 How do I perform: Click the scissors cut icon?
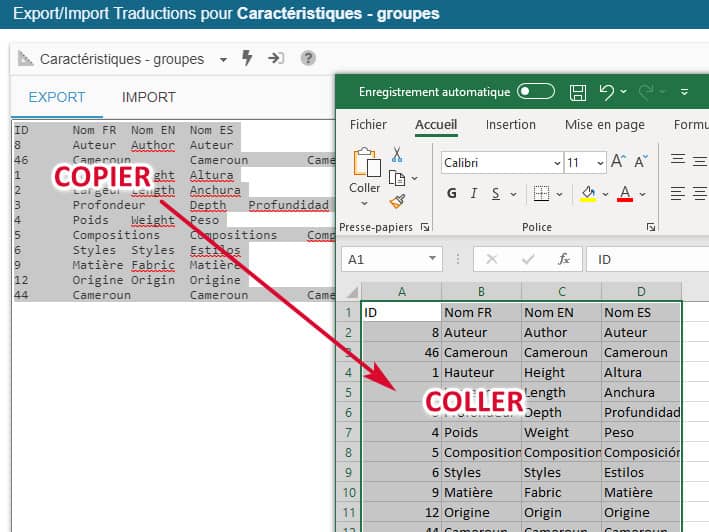coord(397,155)
